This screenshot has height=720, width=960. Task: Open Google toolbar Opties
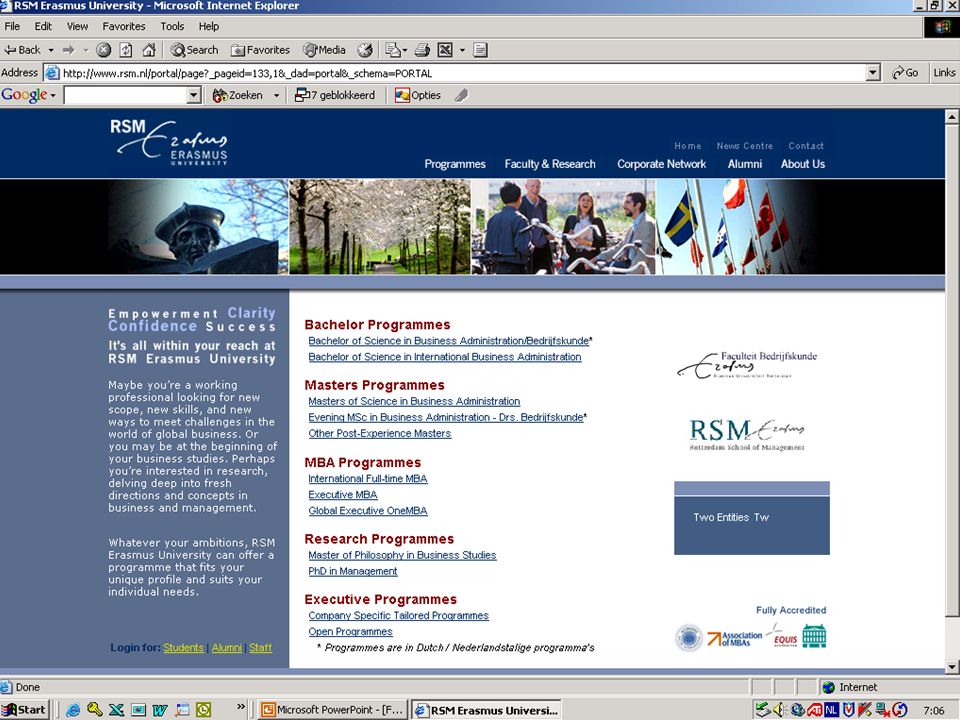[418, 96]
